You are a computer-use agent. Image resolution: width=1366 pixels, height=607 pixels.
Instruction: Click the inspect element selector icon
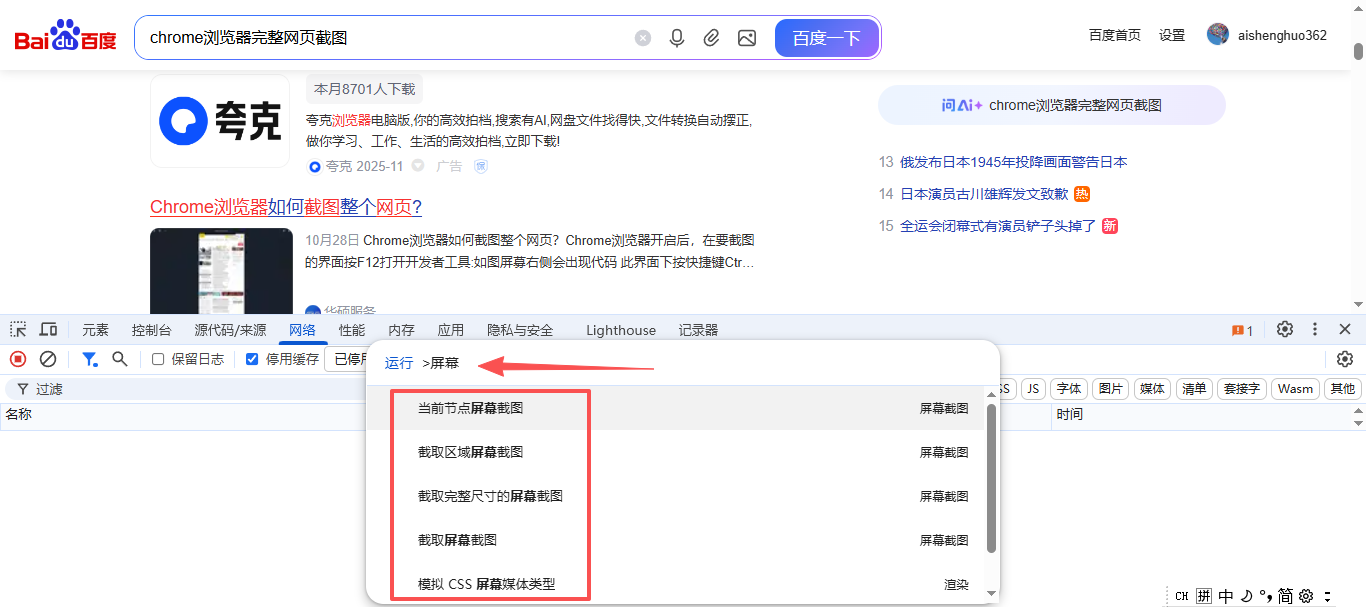18,330
